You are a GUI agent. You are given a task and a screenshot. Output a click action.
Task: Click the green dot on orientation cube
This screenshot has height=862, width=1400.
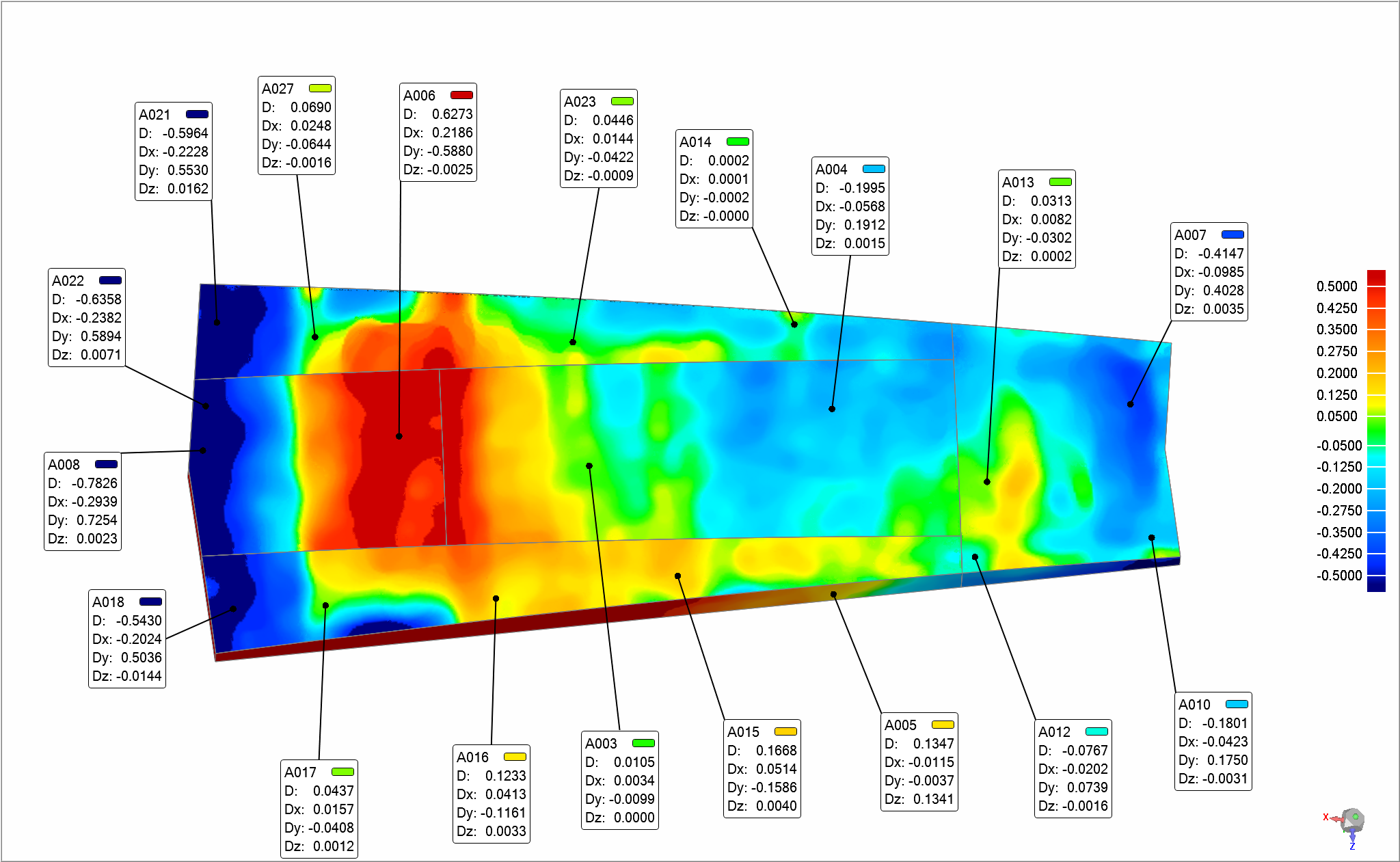1356,816
